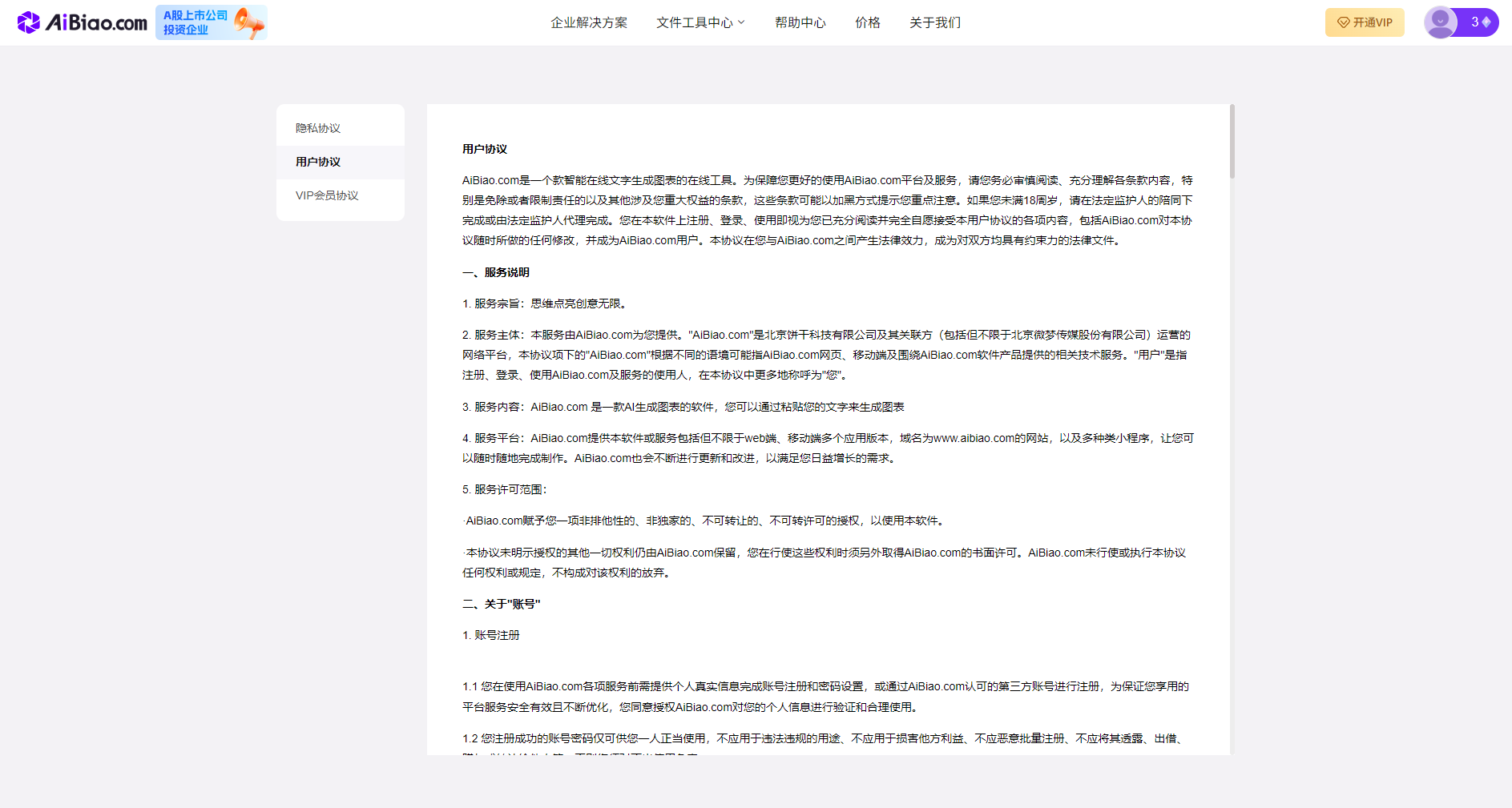Click the text 1. 账号注册

(x=491, y=635)
